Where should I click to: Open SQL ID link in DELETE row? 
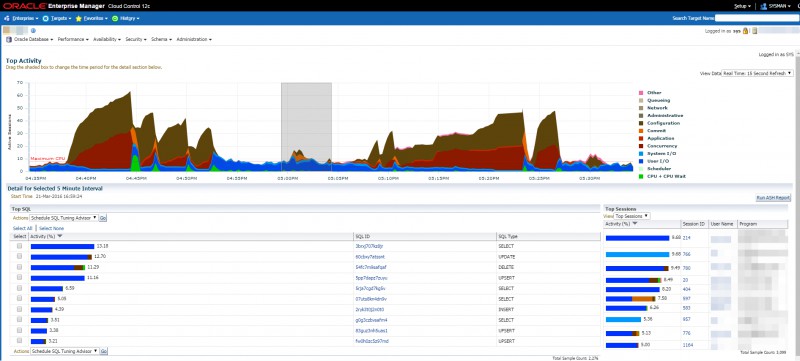coord(370,267)
